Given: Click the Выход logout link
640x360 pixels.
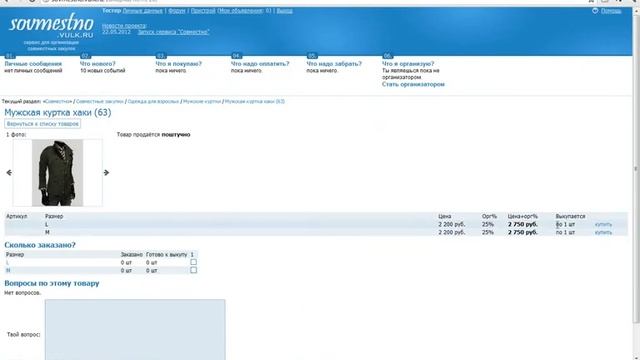Looking at the screenshot, I should (284, 11).
